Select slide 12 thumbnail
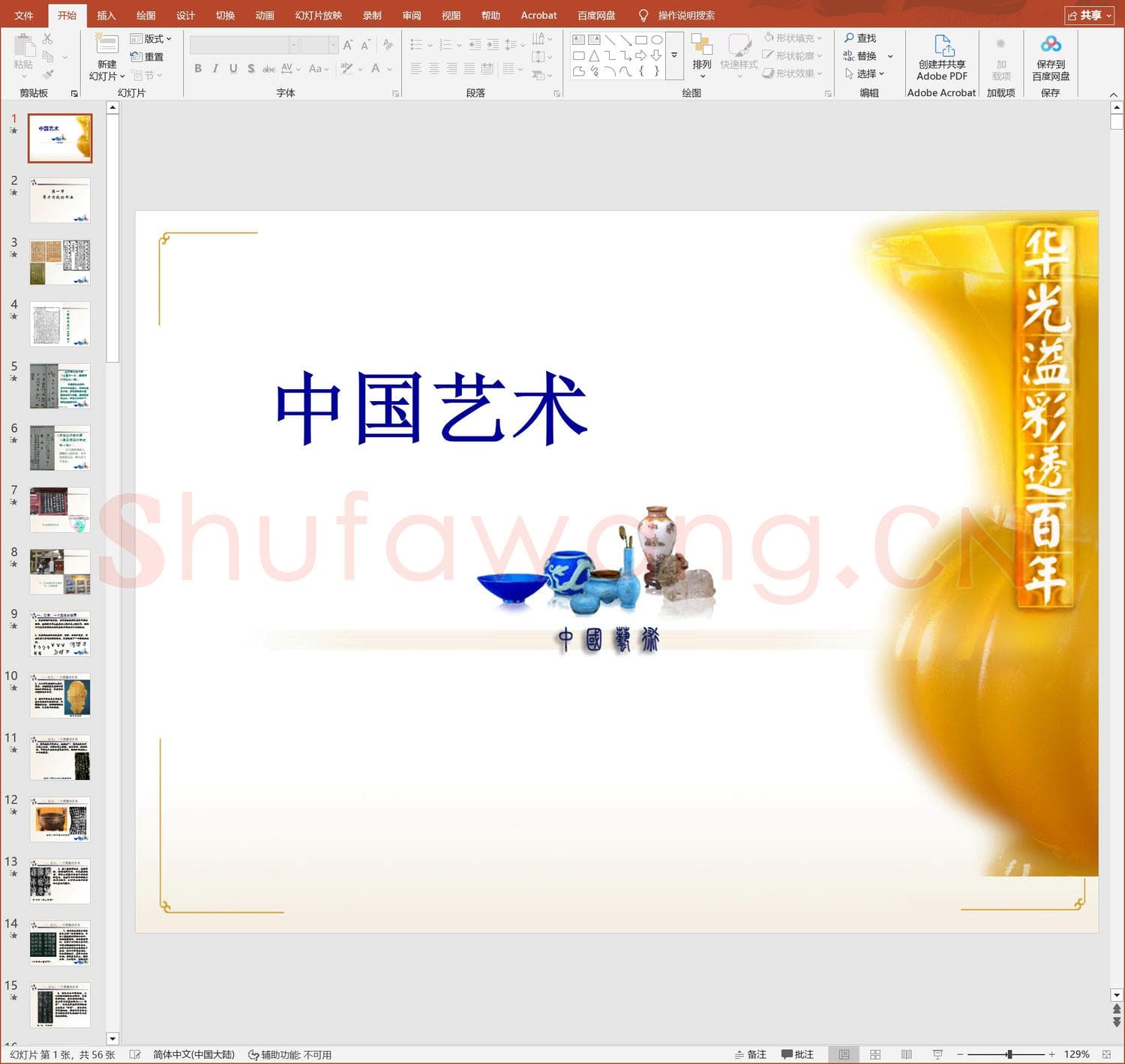 pyautogui.click(x=60, y=820)
